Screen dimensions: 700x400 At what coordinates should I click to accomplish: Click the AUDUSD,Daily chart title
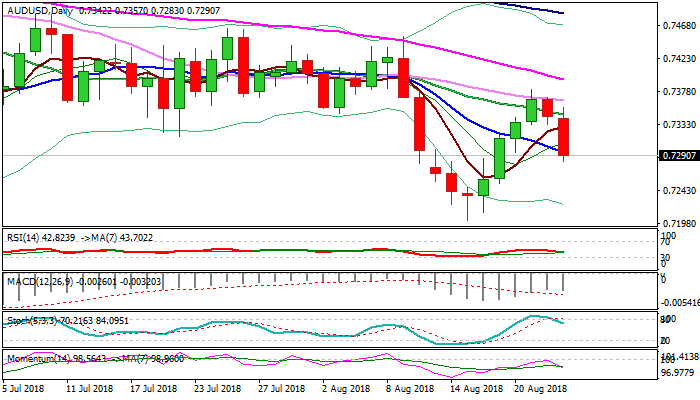click(42, 8)
